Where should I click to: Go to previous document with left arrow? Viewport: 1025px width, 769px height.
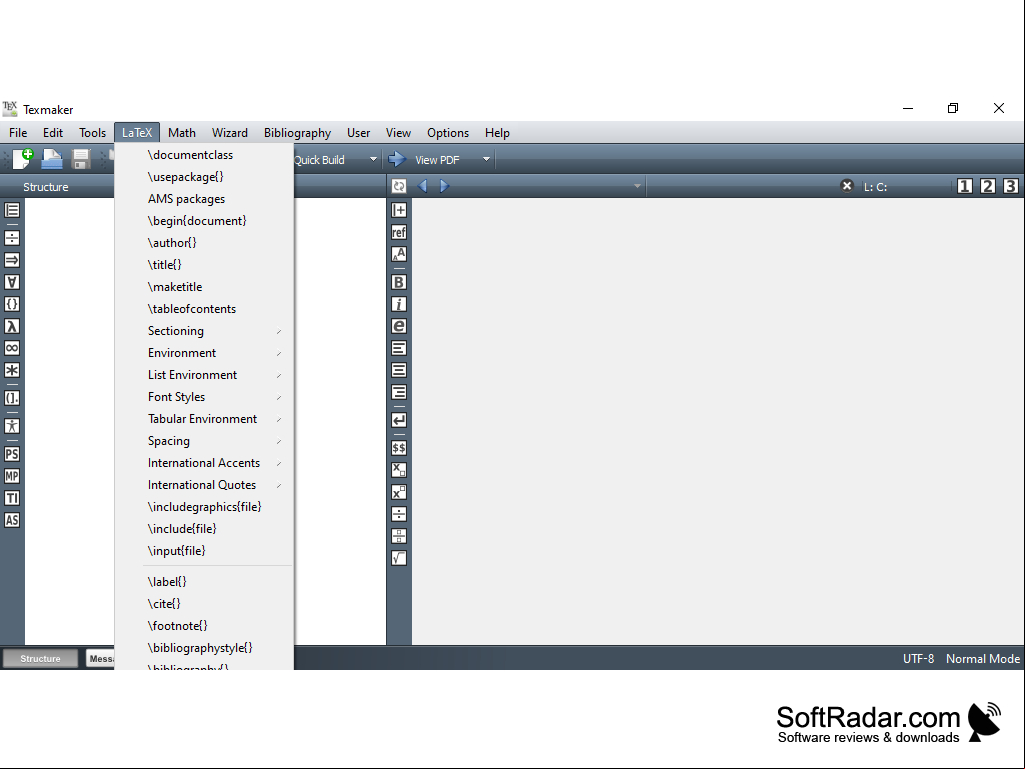pos(422,186)
